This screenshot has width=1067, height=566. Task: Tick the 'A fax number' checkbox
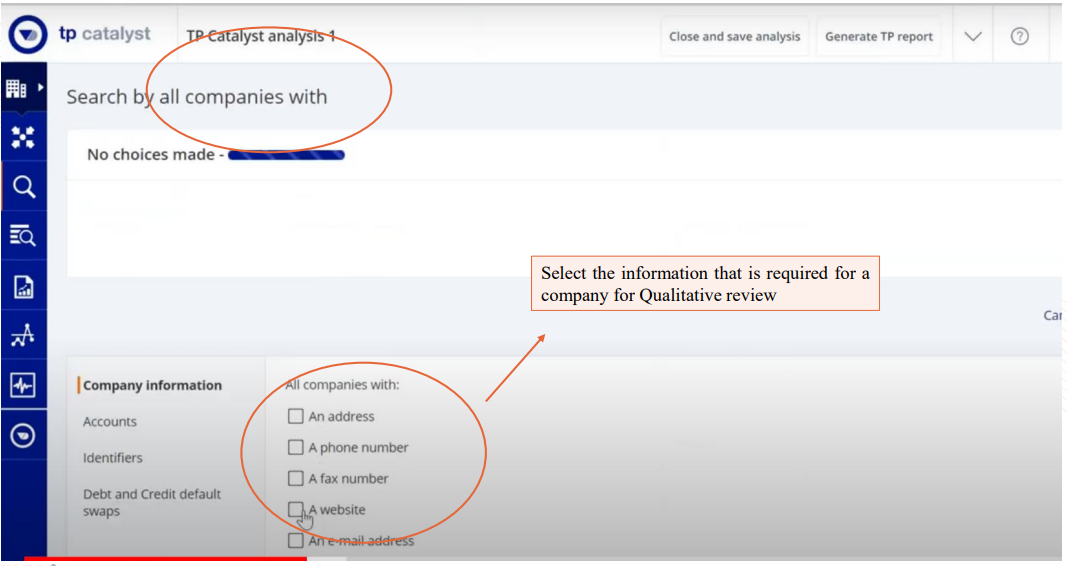(x=295, y=478)
